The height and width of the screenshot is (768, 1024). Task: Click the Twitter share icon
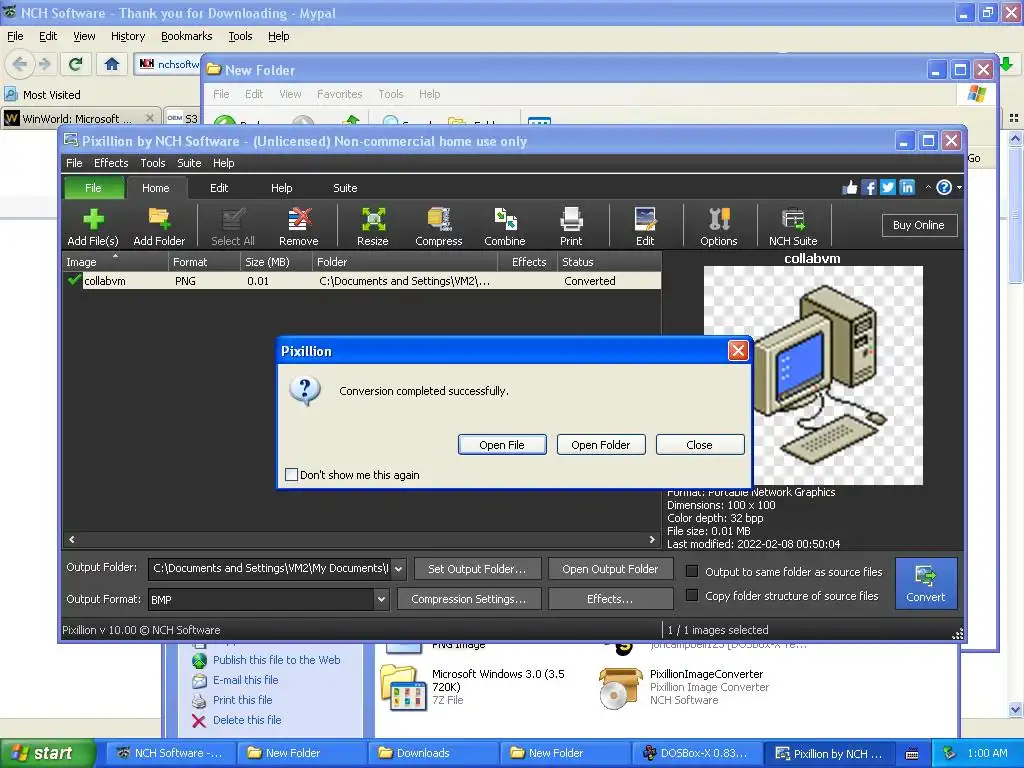click(x=888, y=188)
